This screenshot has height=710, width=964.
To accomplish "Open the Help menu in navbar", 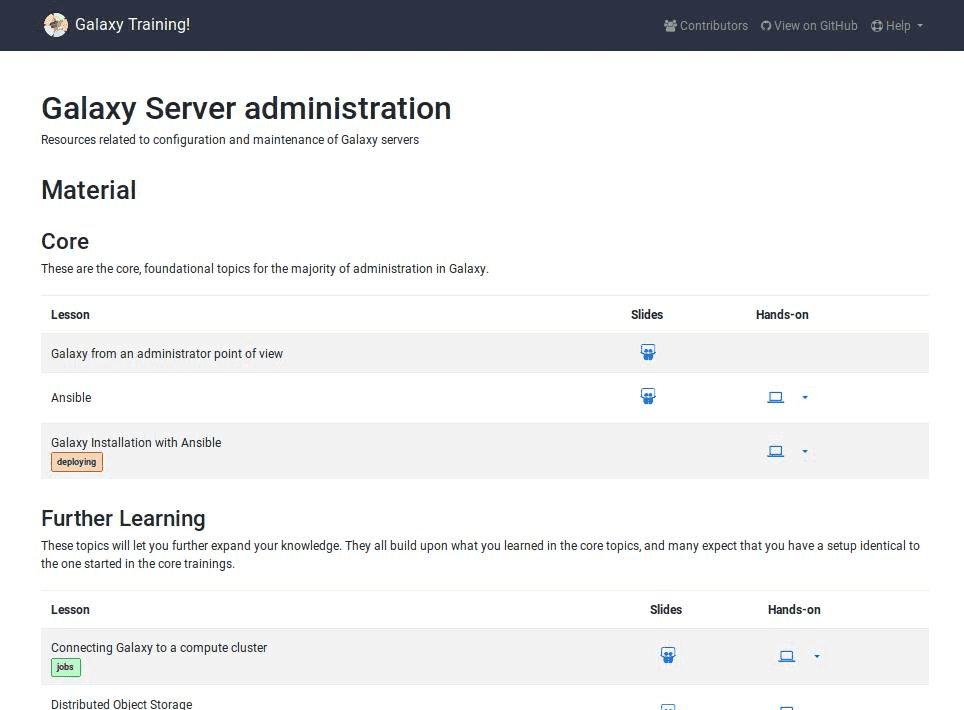I will click(x=897, y=26).
